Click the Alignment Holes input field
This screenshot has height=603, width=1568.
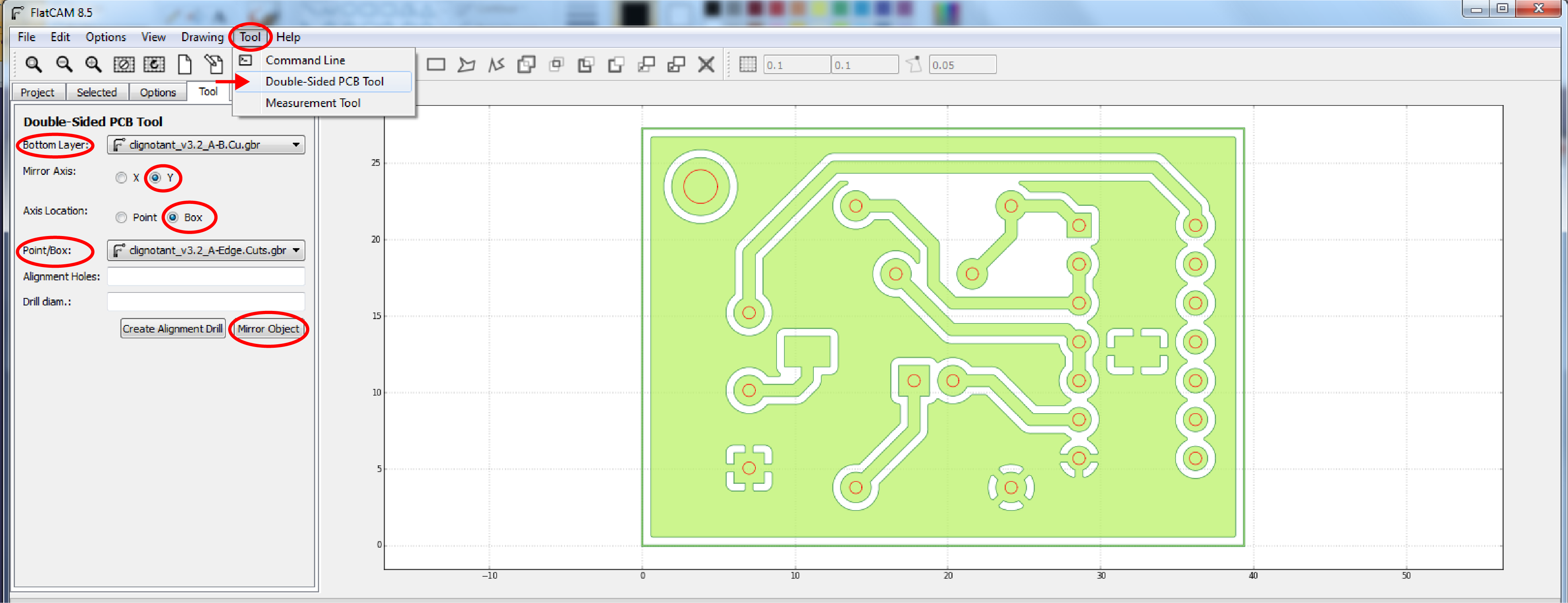pos(206,276)
